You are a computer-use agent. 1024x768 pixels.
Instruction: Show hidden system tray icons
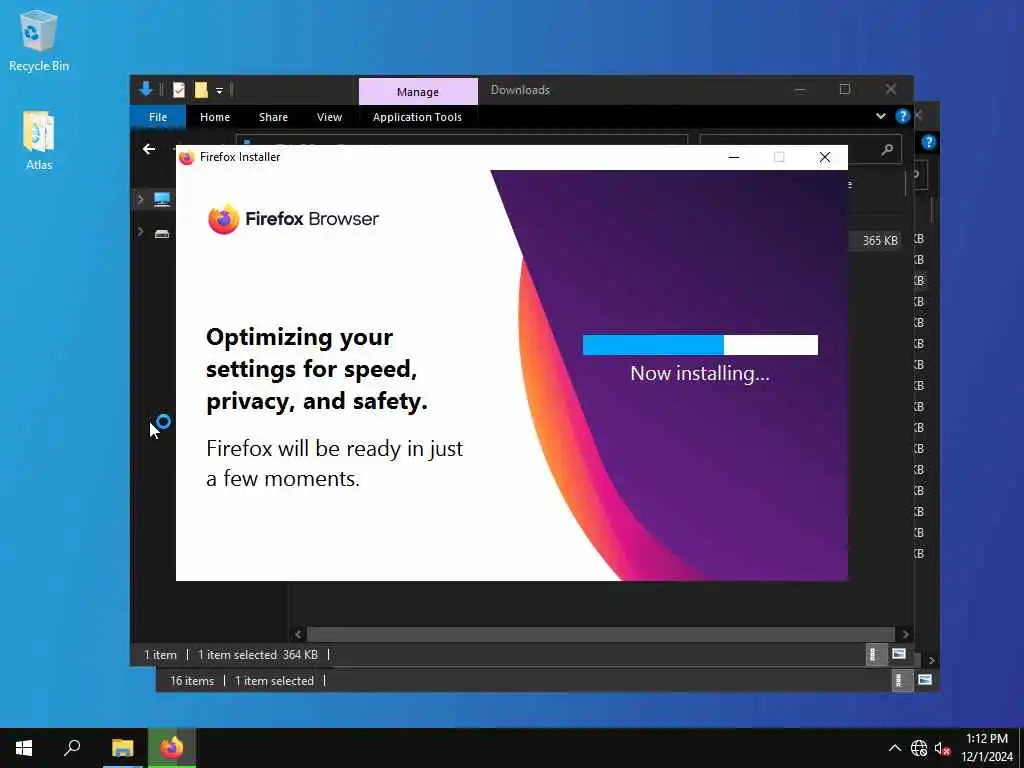tap(895, 749)
